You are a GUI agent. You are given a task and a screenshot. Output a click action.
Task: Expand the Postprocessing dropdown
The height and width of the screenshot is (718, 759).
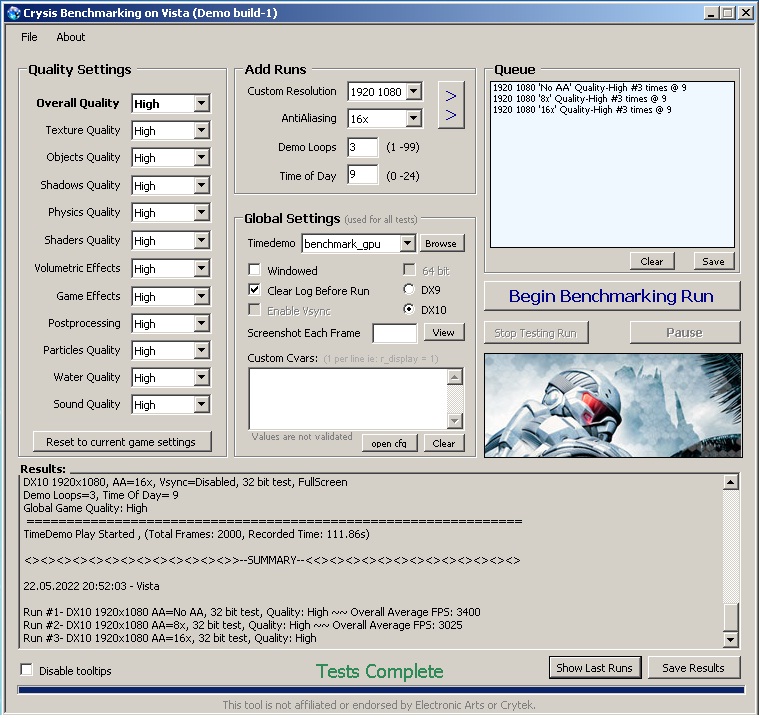201,324
